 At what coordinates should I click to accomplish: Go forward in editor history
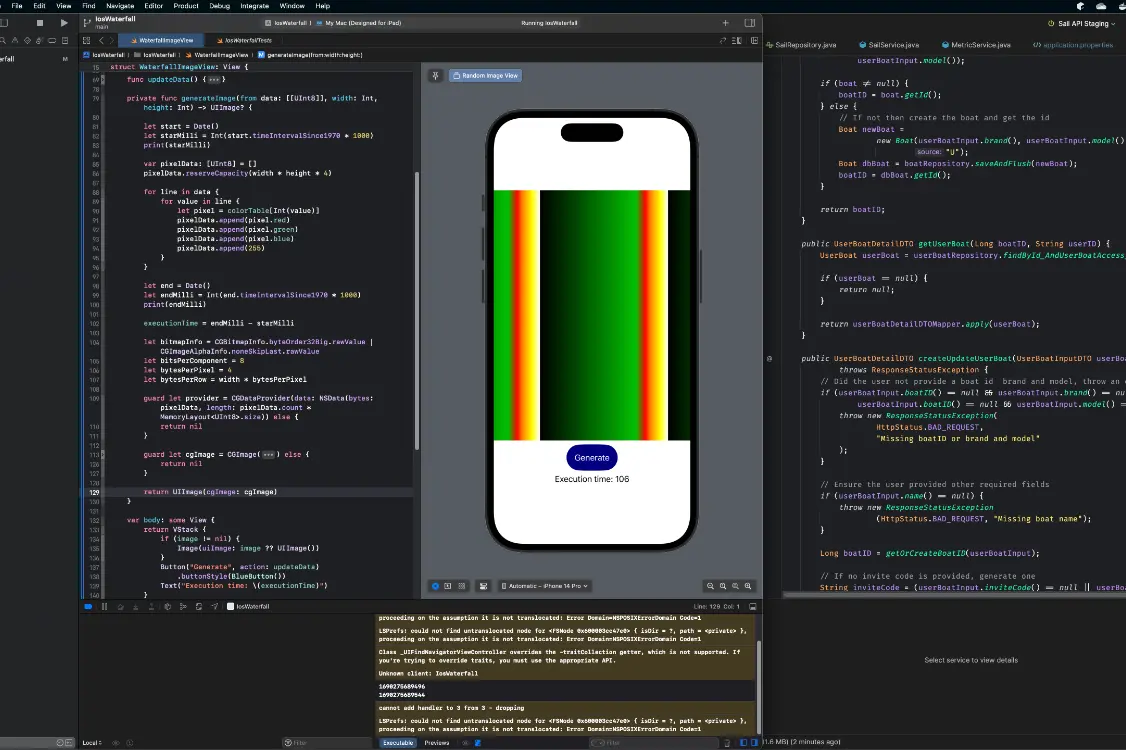tap(111, 40)
